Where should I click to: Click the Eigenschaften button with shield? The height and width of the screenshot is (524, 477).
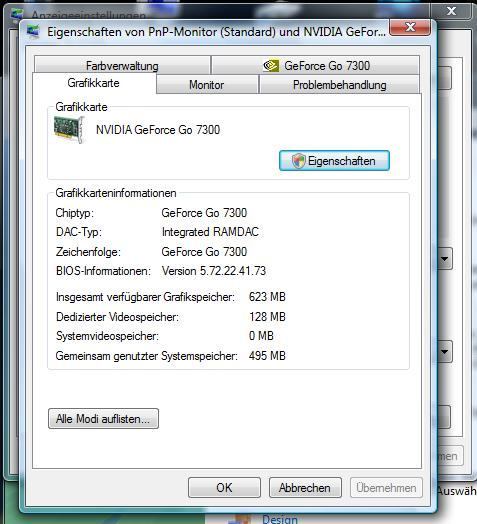tap(334, 161)
